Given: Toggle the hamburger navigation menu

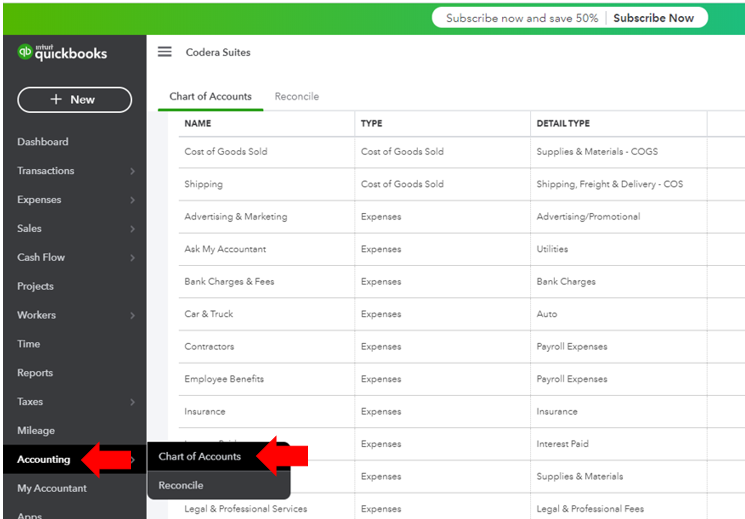Looking at the screenshot, I should click(164, 52).
